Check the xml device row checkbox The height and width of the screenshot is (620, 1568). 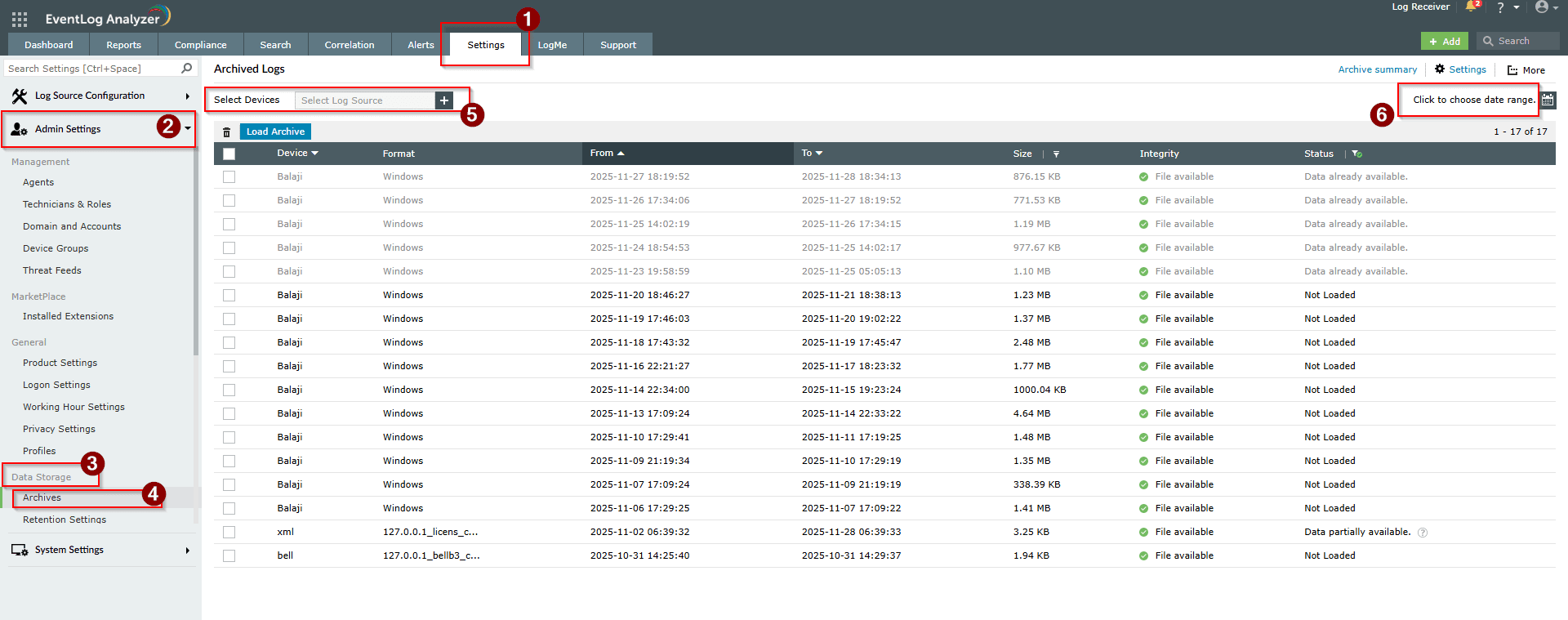click(x=229, y=533)
